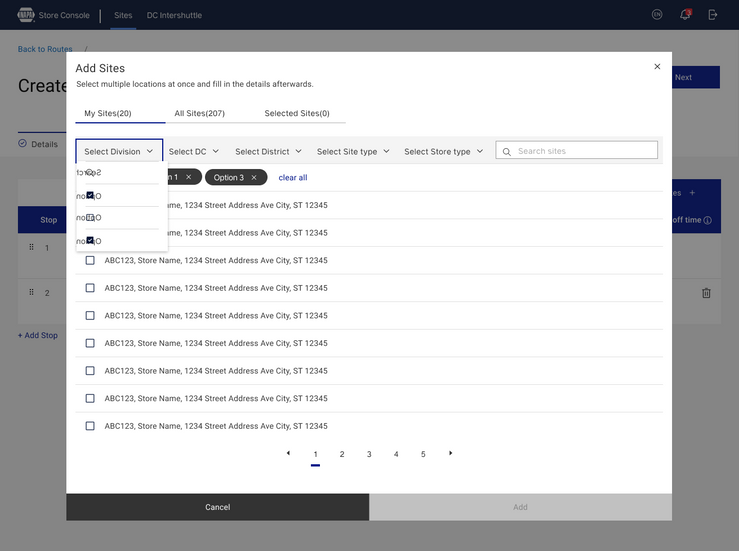Remove the Option 3 filter chip
This screenshot has height=551, width=739.
[x=254, y=177]
